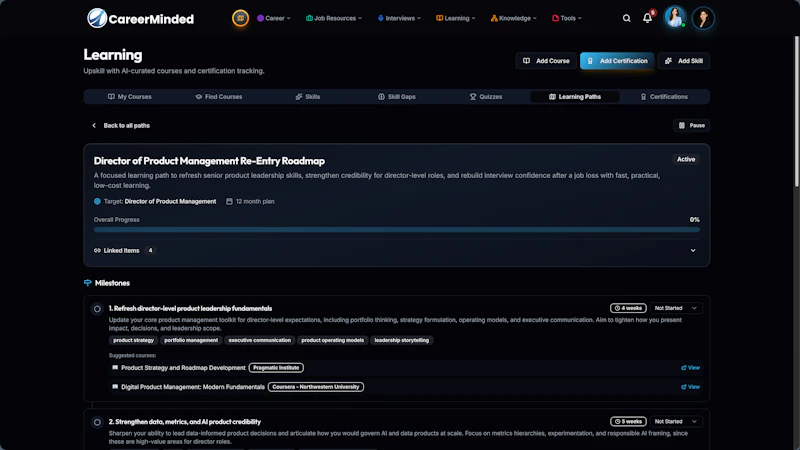Image resolution: width=800 pixels, height=450 pixels.
Task: View the Product Strategy and Roadmap Development course
Action: tap(690, 368)
